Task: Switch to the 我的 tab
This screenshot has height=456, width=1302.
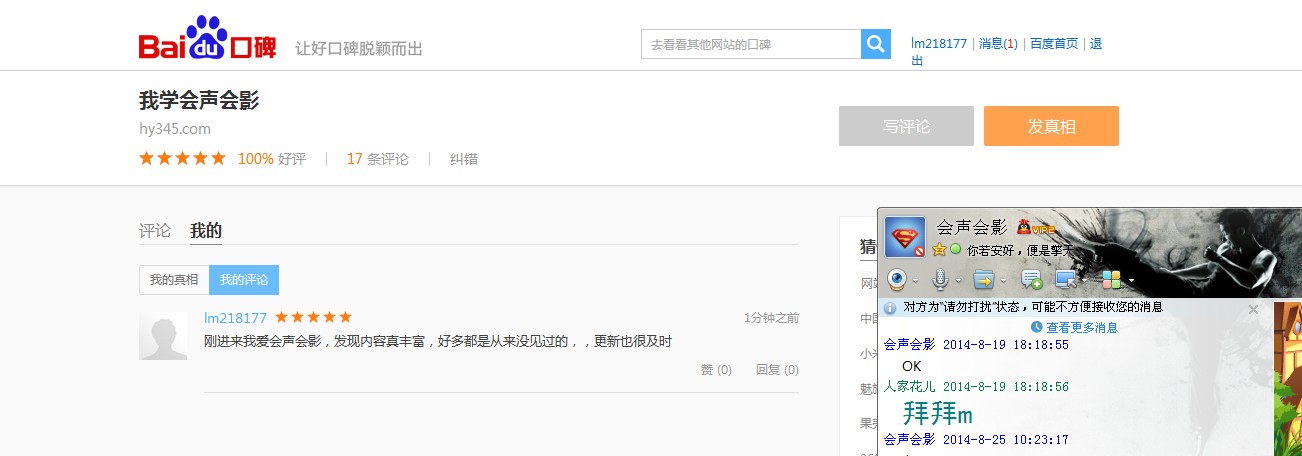Action: click(x=206, y=231)
